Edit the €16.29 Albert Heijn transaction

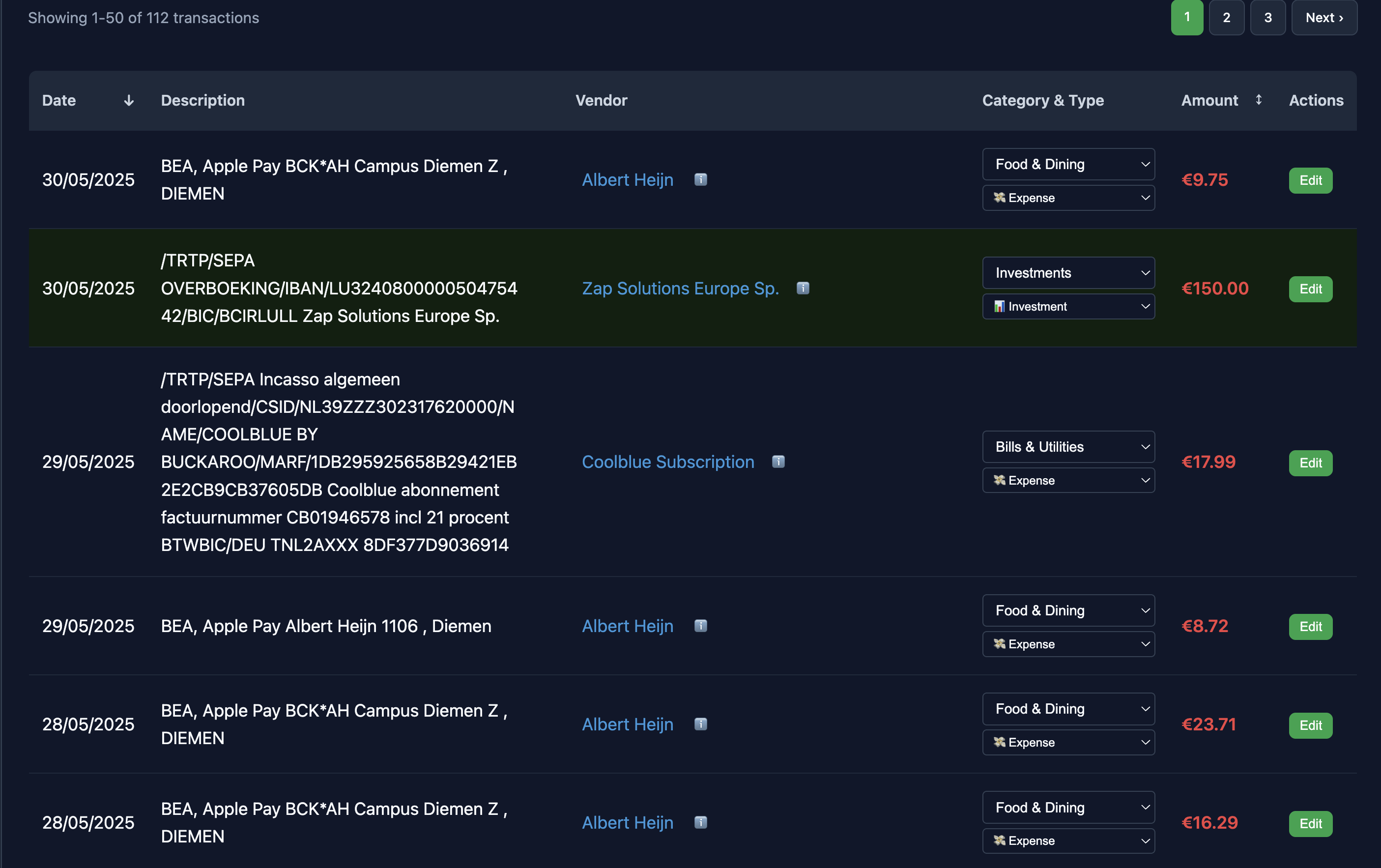click(1310, 823)
